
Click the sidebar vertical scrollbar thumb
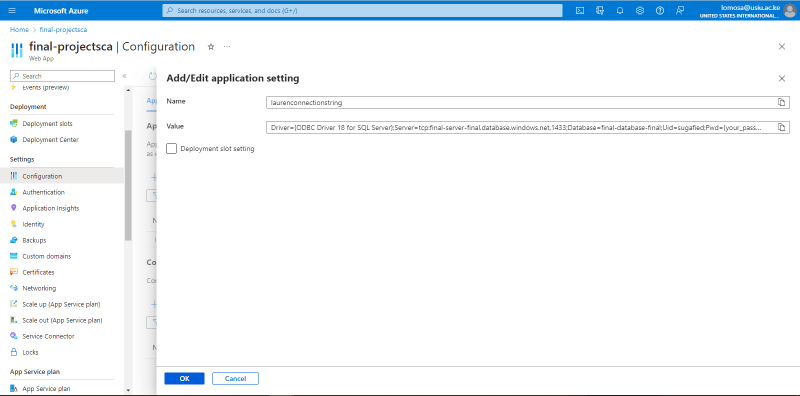[x=128, y=186]
